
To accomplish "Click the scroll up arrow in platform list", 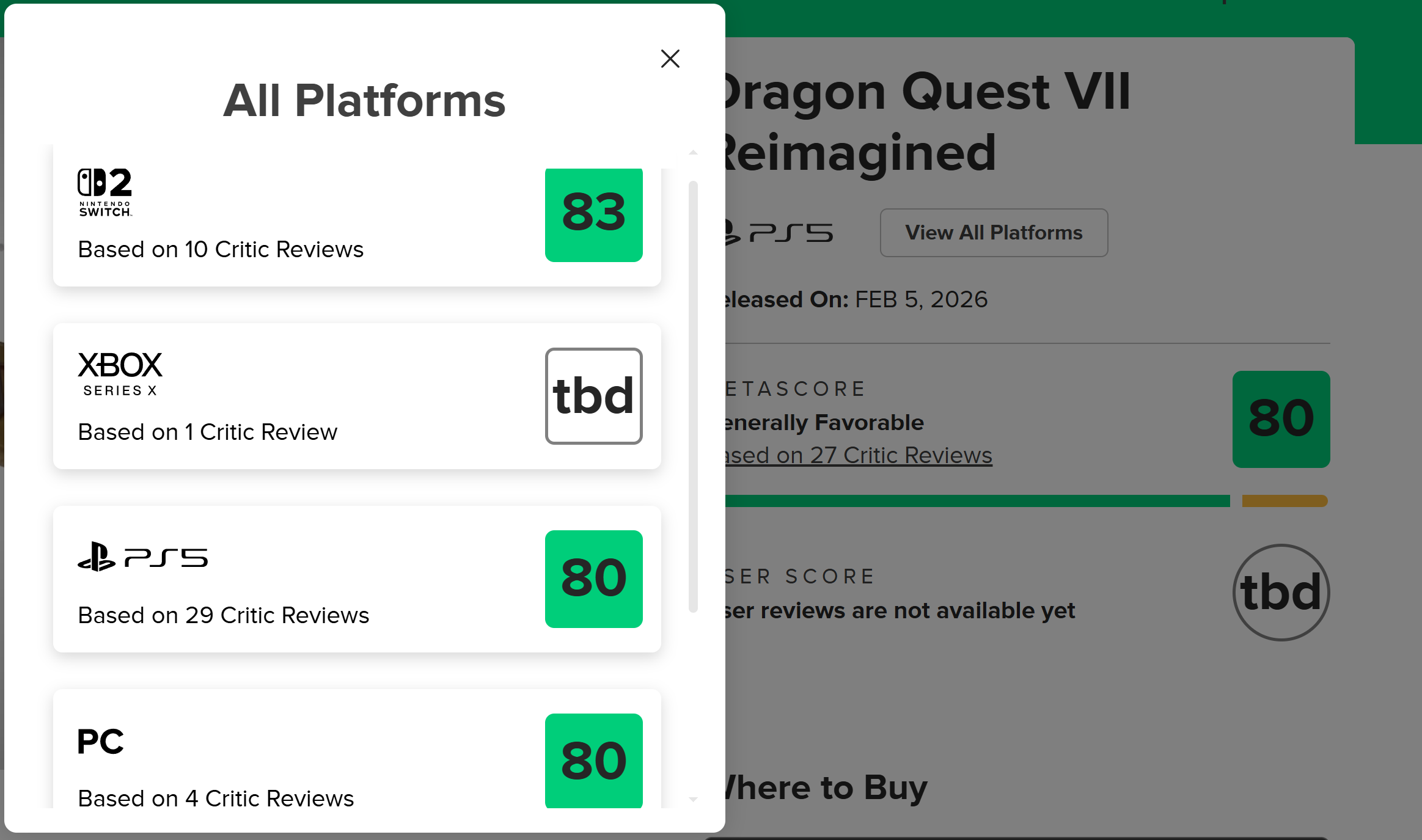I will (x=693, y=153).
